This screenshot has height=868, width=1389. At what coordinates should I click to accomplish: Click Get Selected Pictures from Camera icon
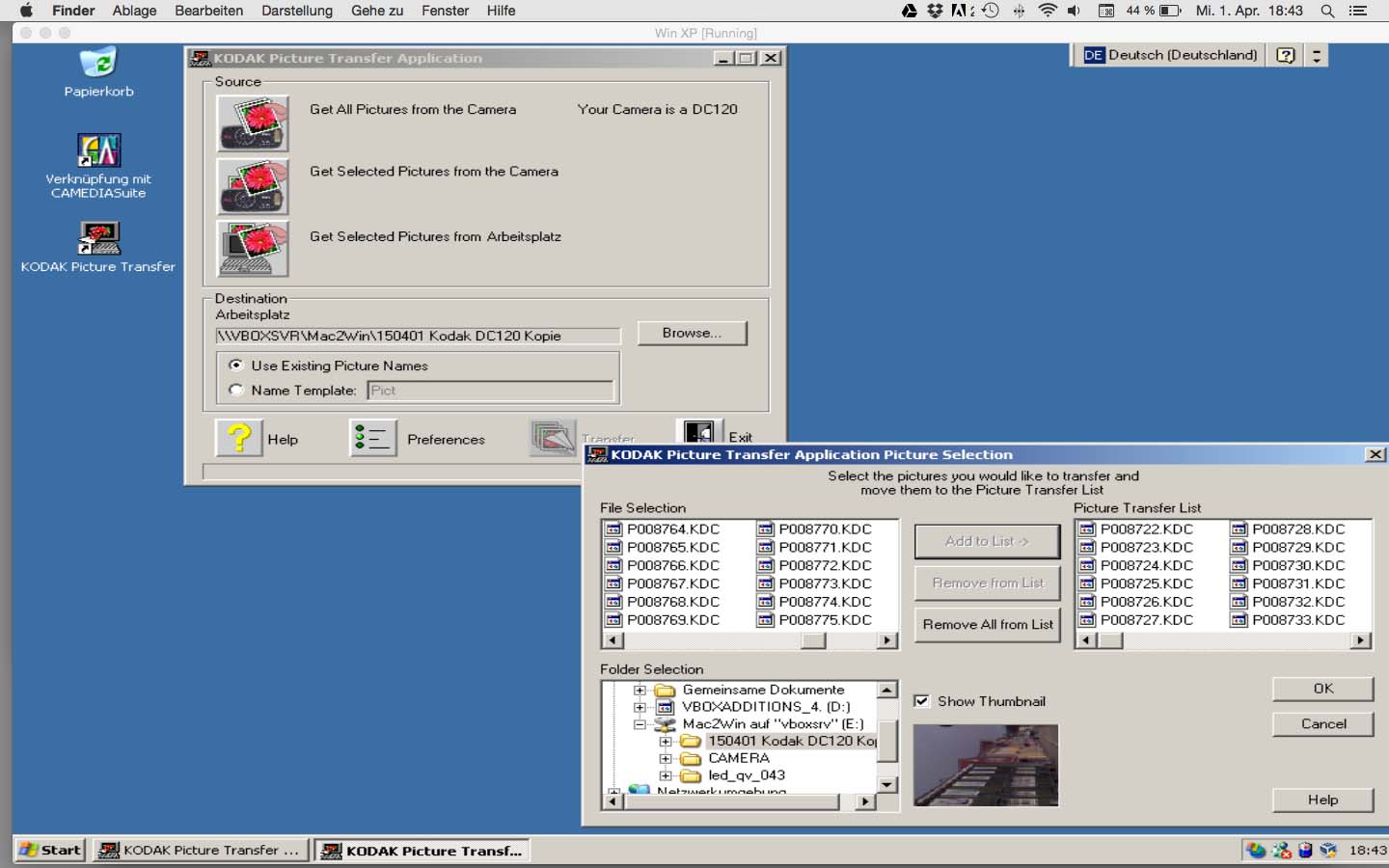point(253,186)
